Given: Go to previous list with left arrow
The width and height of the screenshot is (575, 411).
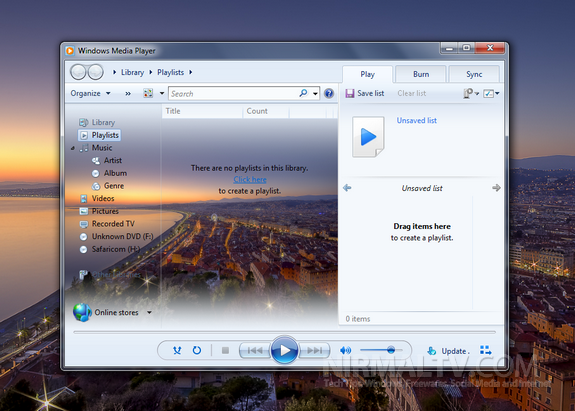Looking at the screenshot, I should coord(347,188).
